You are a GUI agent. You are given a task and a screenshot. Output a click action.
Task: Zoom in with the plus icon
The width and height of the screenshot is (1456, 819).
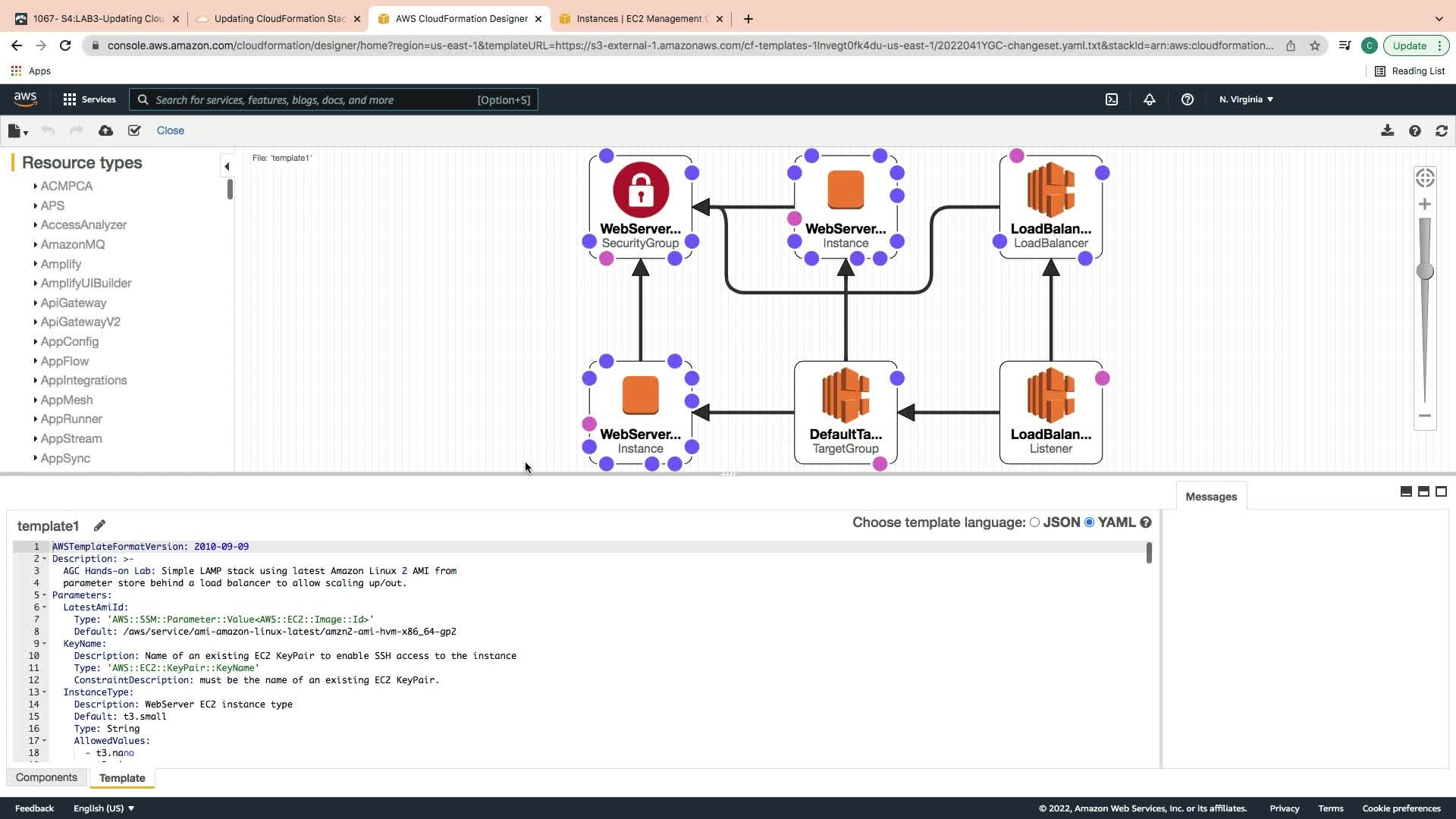click(x=1425, y=205)
